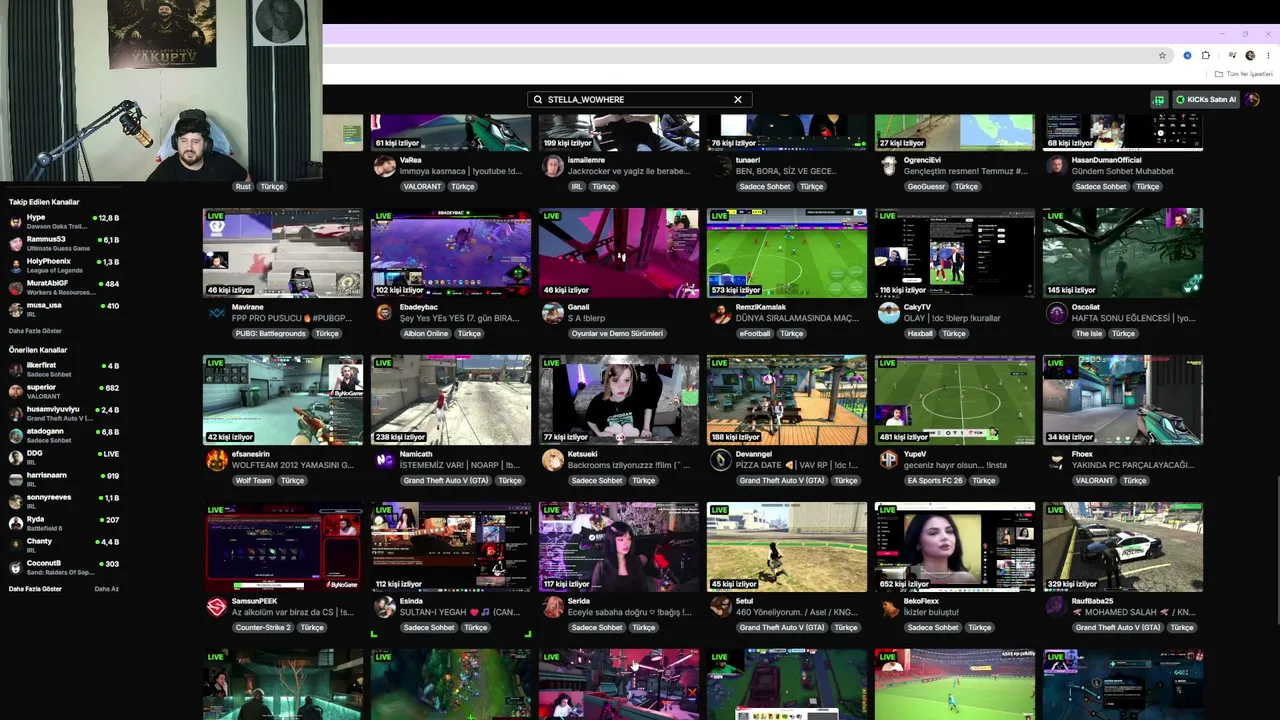Open the DDG recommended channel

65,458
